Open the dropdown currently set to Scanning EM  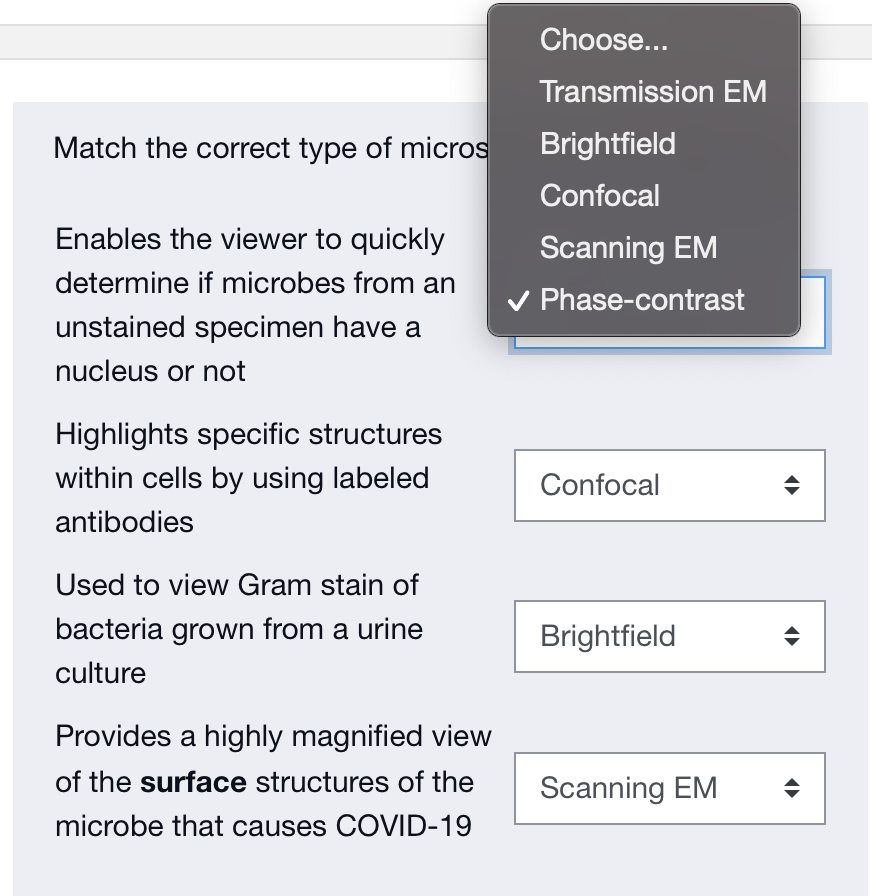(x=669, y=788)
